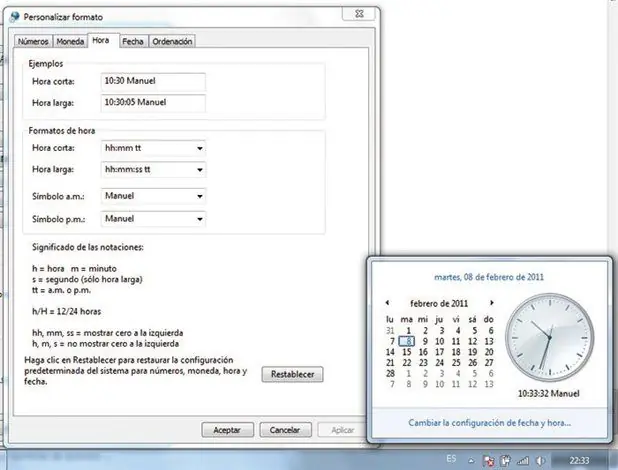The width and height of the screenshot is (618, 470).
Task: Select day 12 in second calendar row
Action: pyautogui.click(x=473, y=341)
